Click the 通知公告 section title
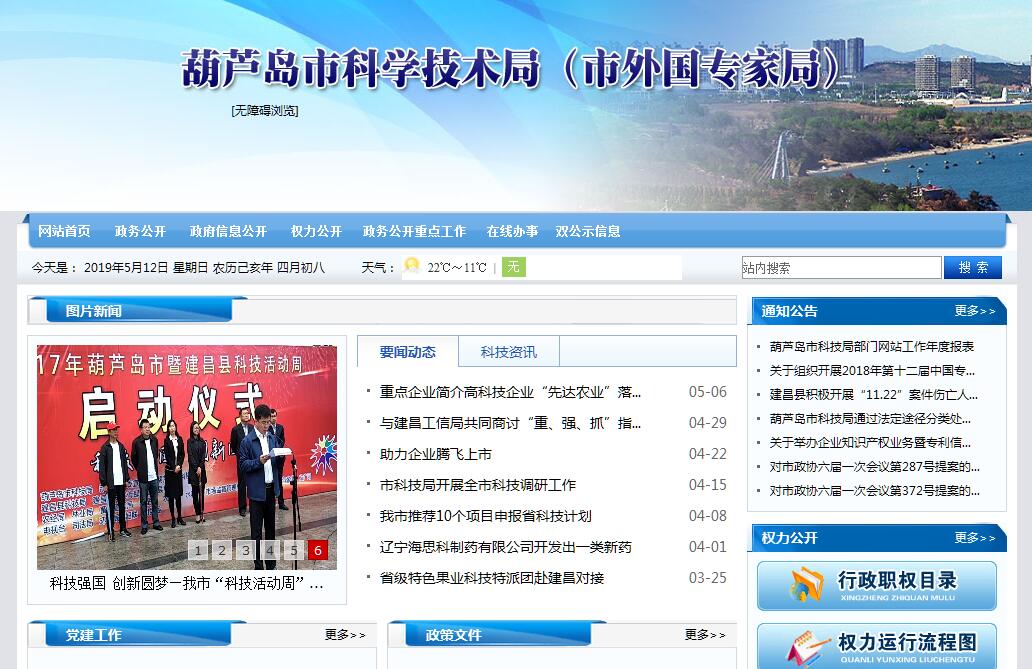The width and height of the screenshot is (1032, 669). 789,311
